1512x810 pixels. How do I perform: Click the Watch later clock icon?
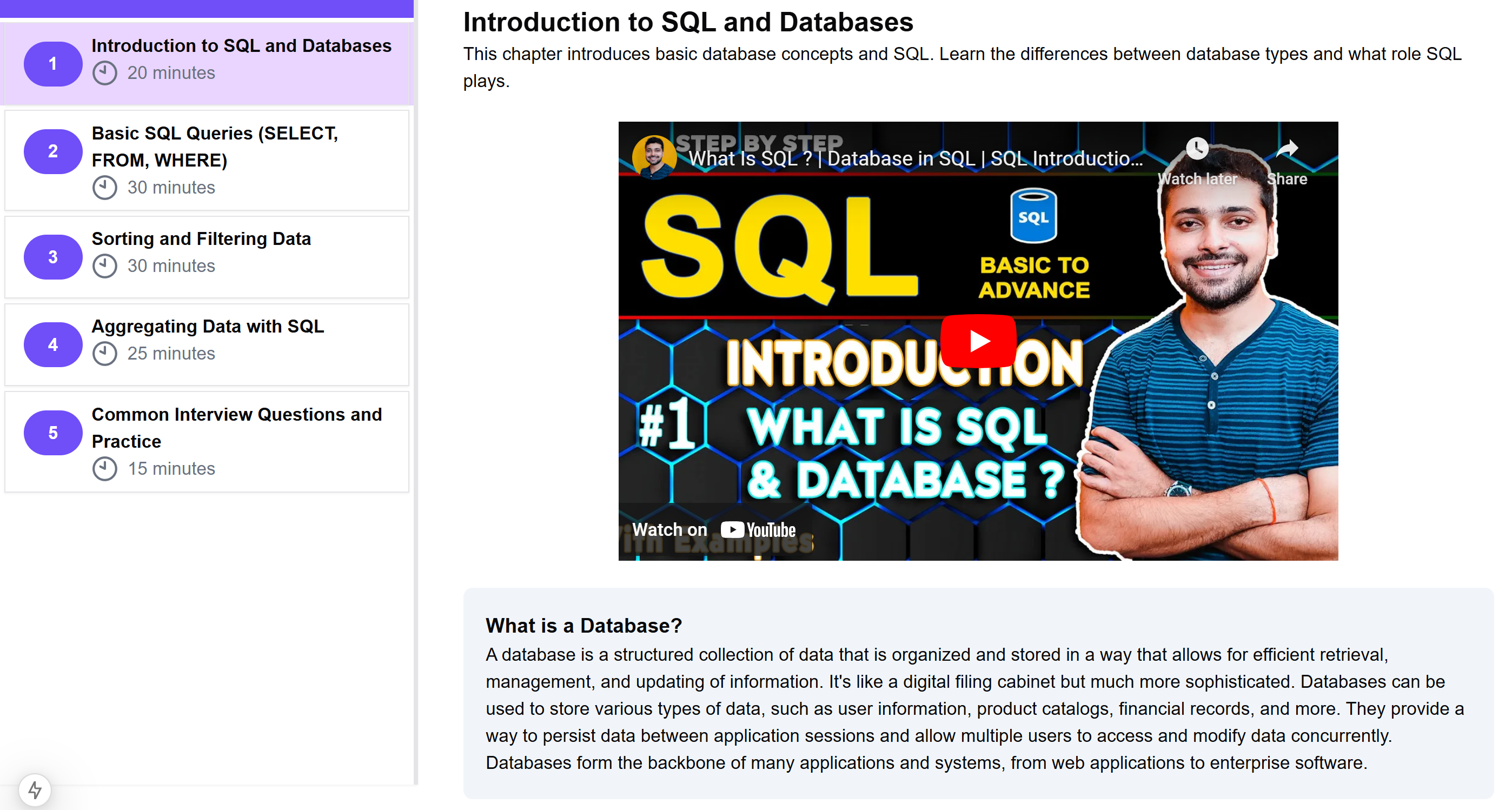click(1197, 149)
